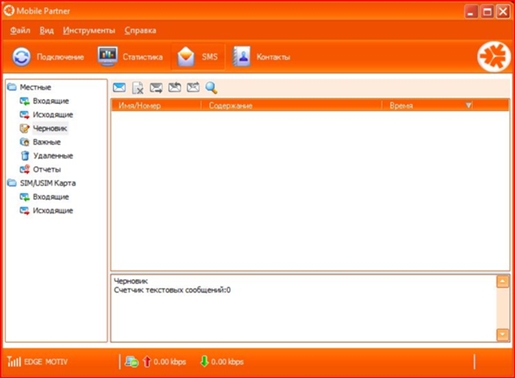This screenshot has width=515, height=378.
Task: Select Входящие under SIM/USIM Карта
Action: tap(51, 197)
